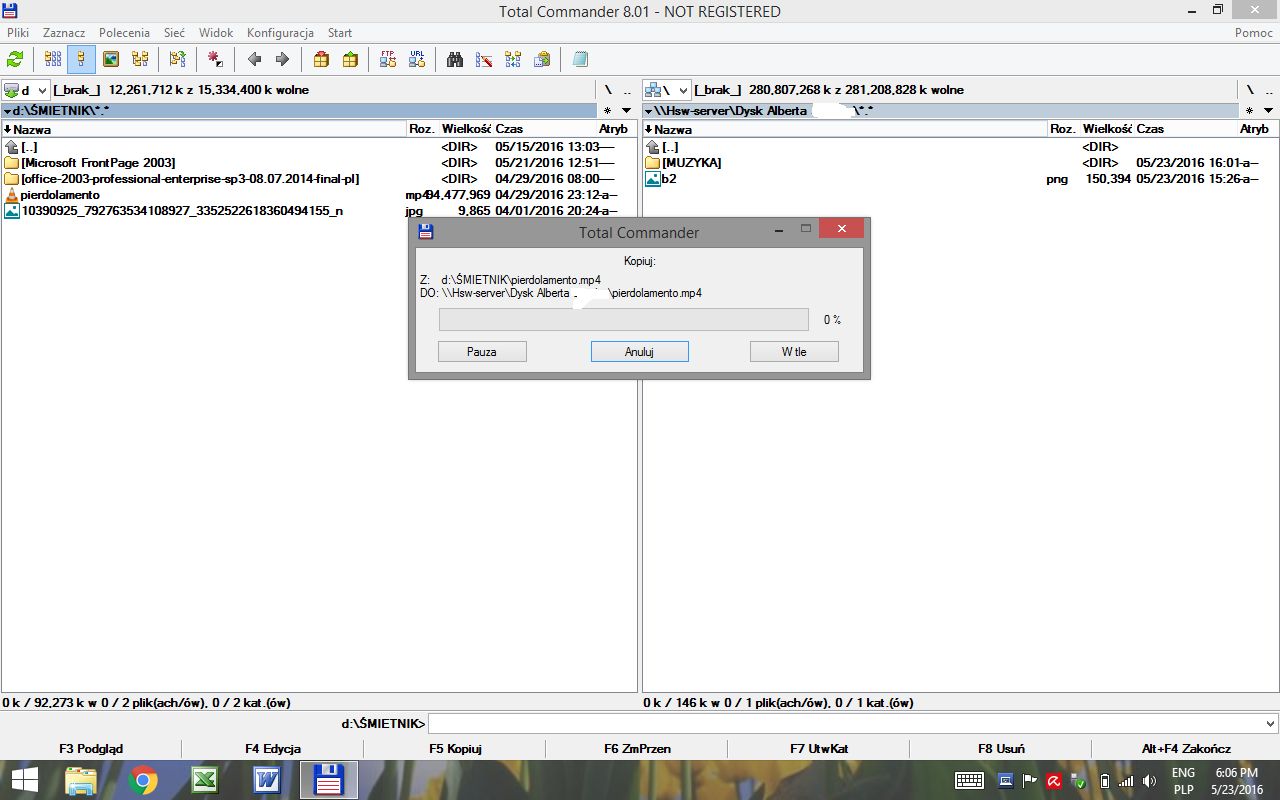Viewport: 1280px width, 800px height.
Task: Go to parent directory in the left panel
Action: (x=627, y=90)
